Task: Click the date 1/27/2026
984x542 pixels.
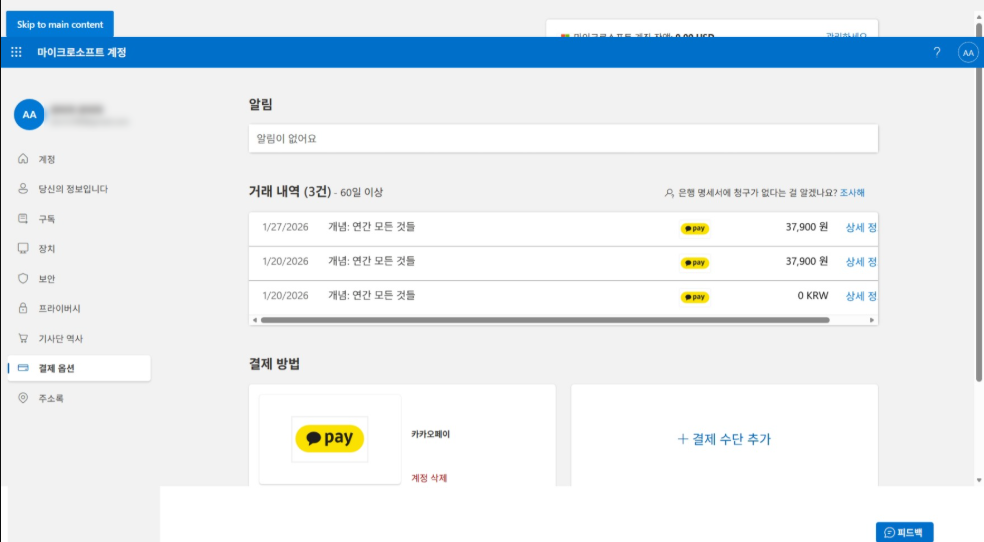Action: pyautogui.click(x=286, y=227)
